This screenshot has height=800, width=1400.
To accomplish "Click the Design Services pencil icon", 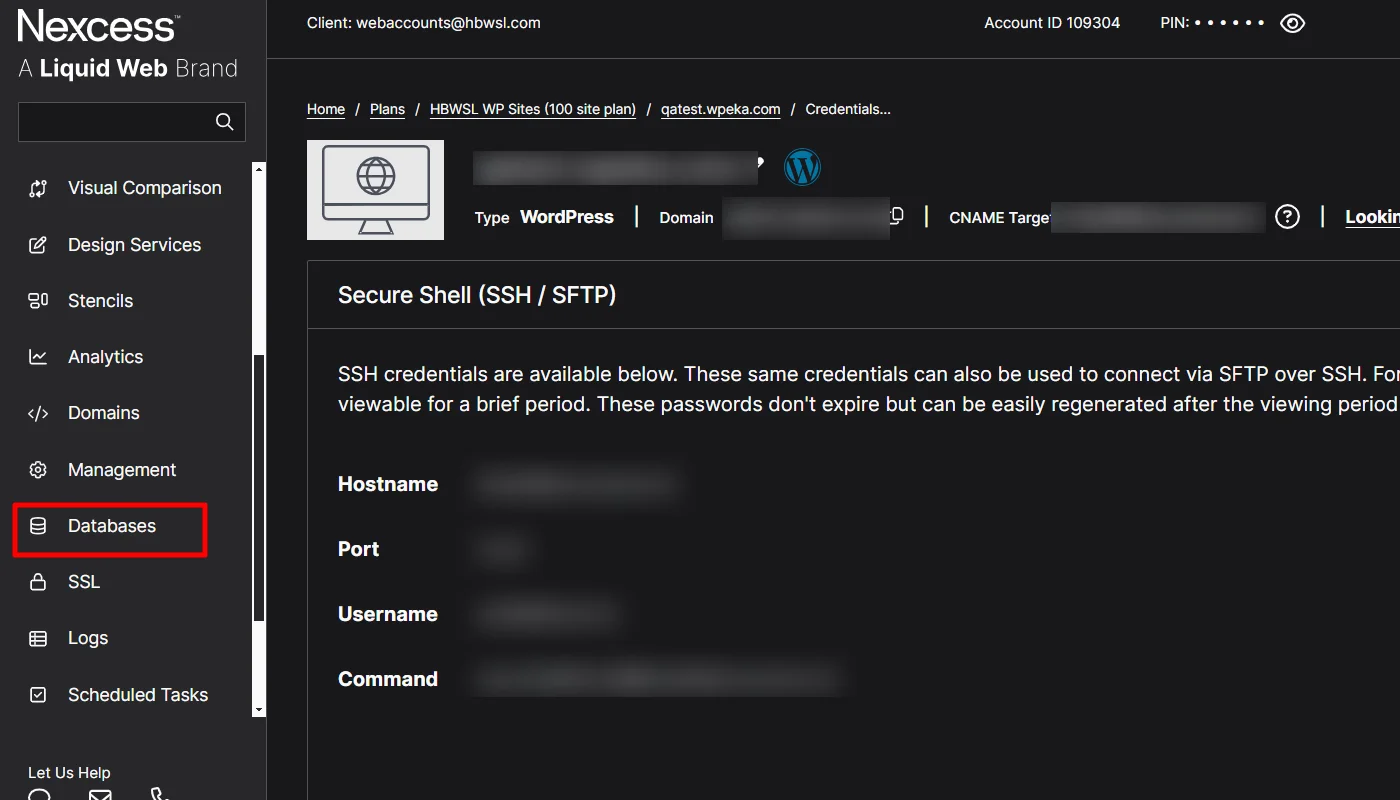I will [38, 245].
